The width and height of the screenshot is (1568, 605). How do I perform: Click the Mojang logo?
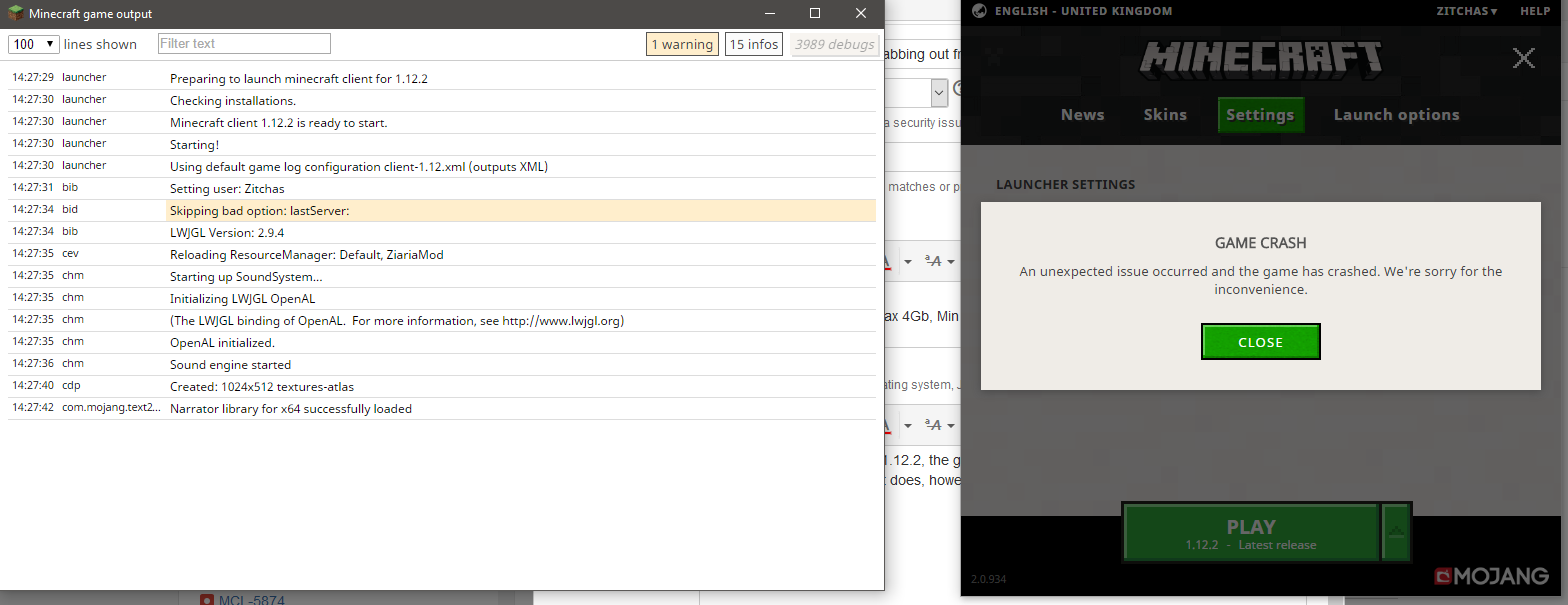coord(1491,577)
